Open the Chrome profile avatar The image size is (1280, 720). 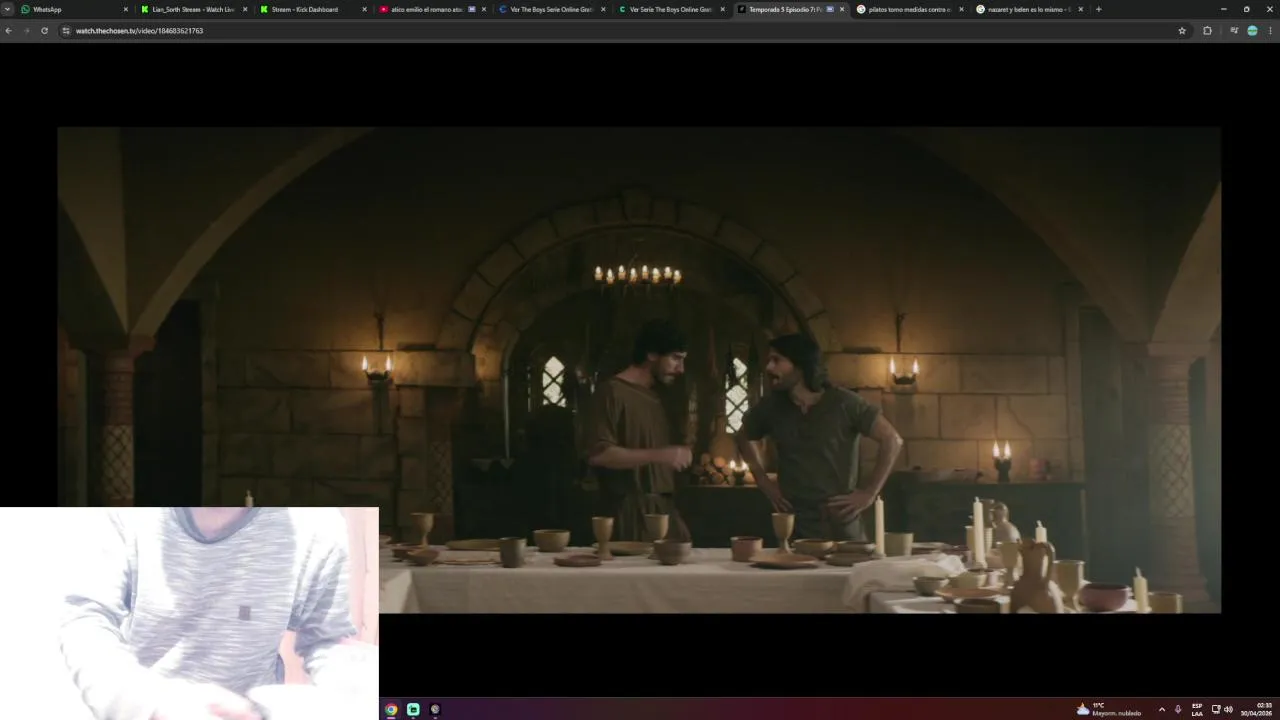pyautogui.click(x=1252, y=31)
